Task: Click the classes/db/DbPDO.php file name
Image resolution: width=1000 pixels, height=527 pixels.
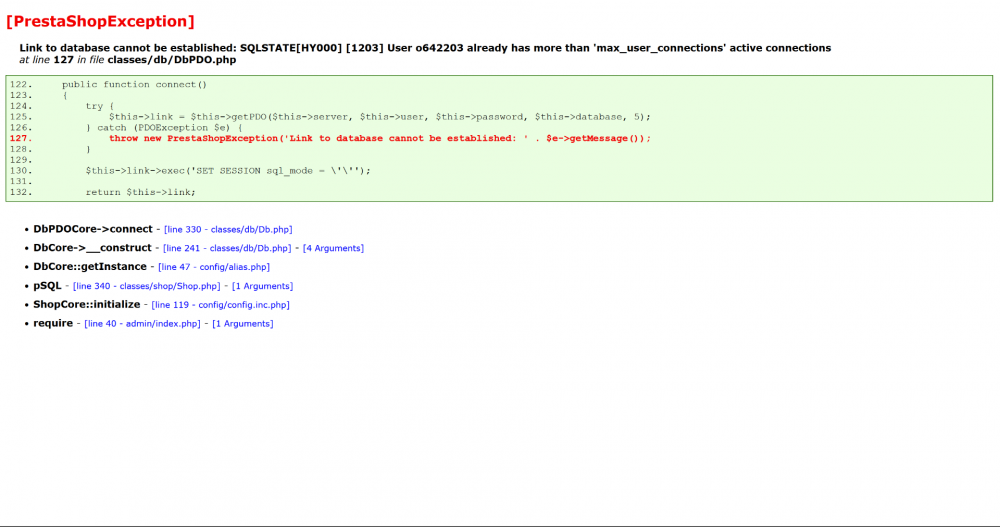Action: [172, 60]
